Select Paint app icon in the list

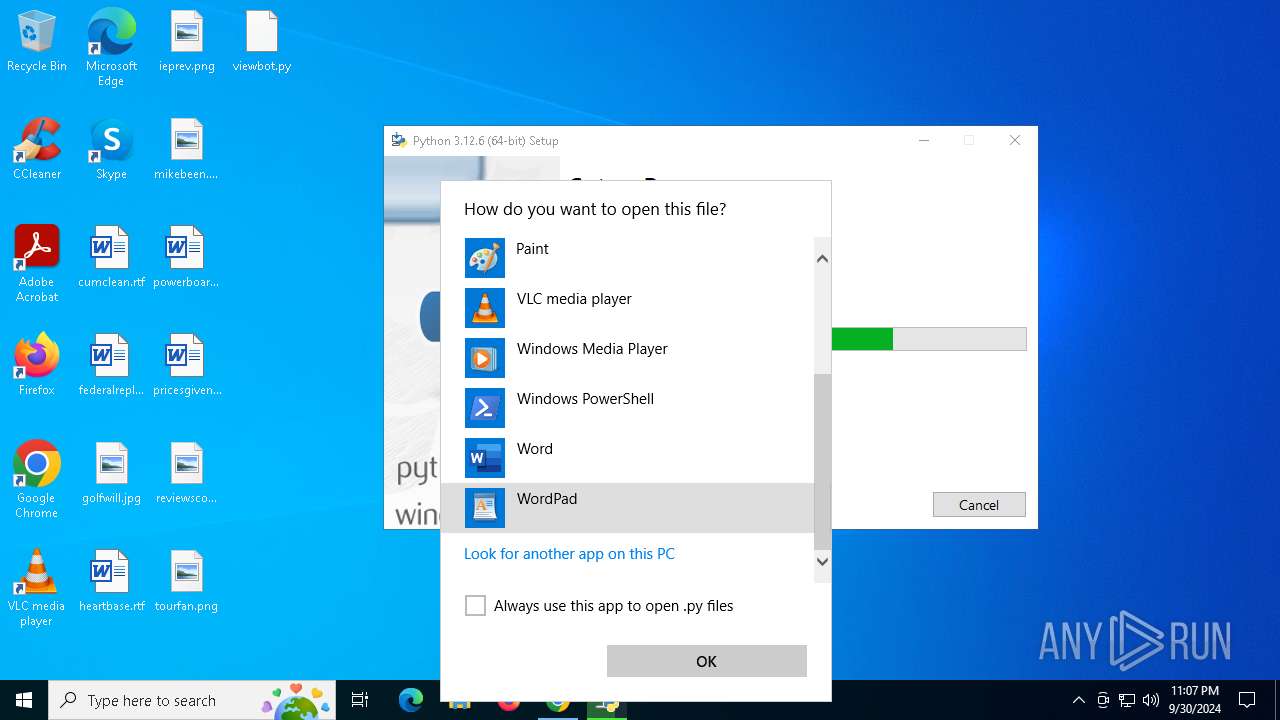[x=485, y=258]
